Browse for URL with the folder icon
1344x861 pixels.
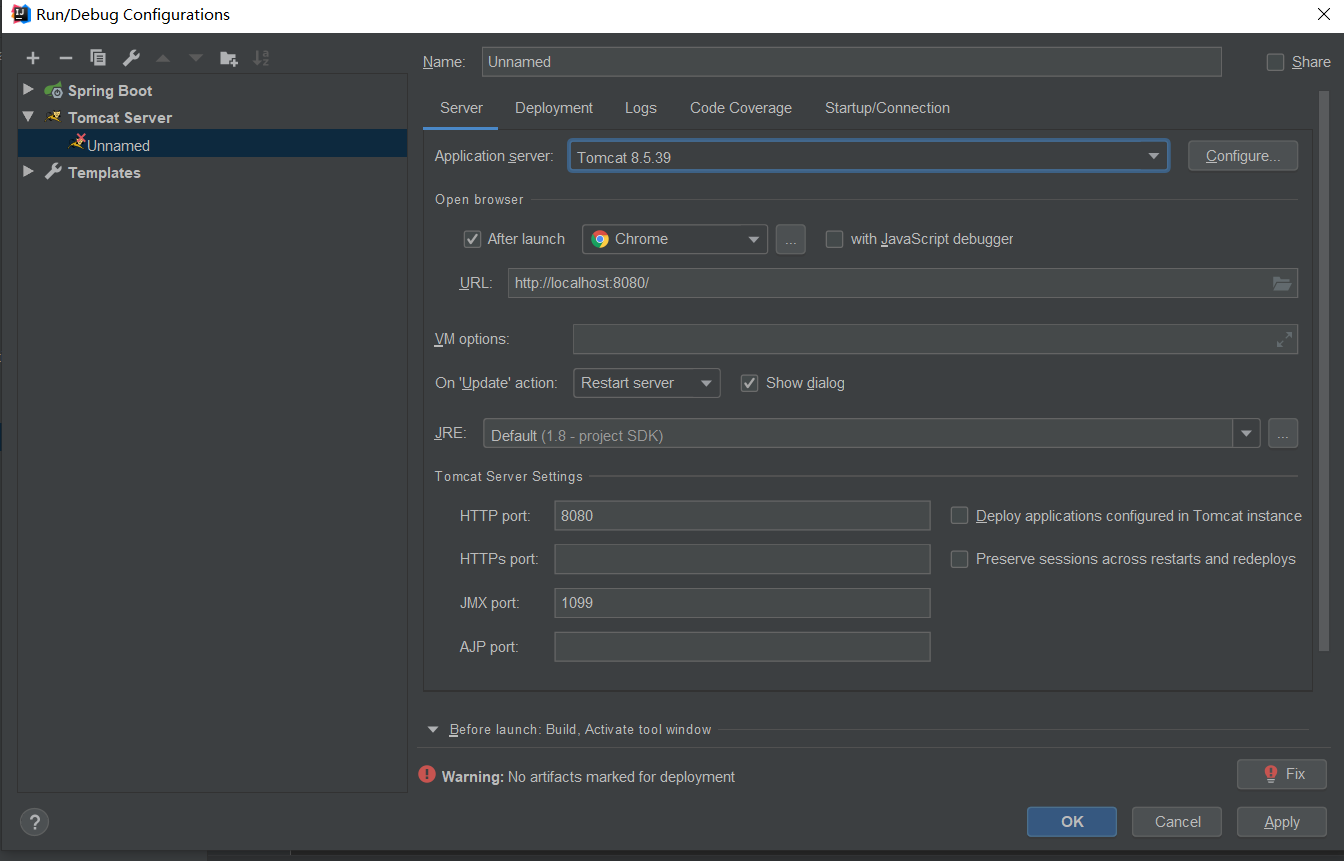click(1282, 283)
